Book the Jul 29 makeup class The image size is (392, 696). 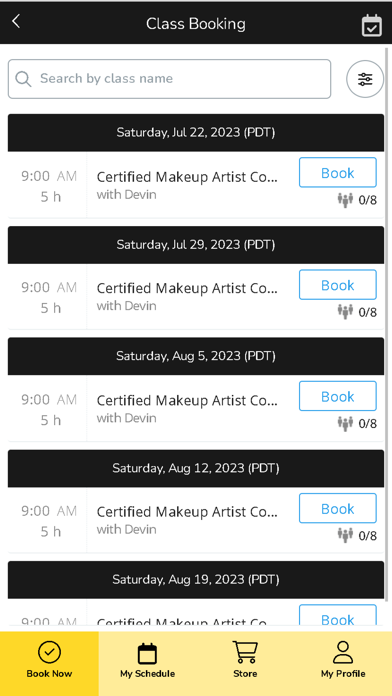[338, 285]
